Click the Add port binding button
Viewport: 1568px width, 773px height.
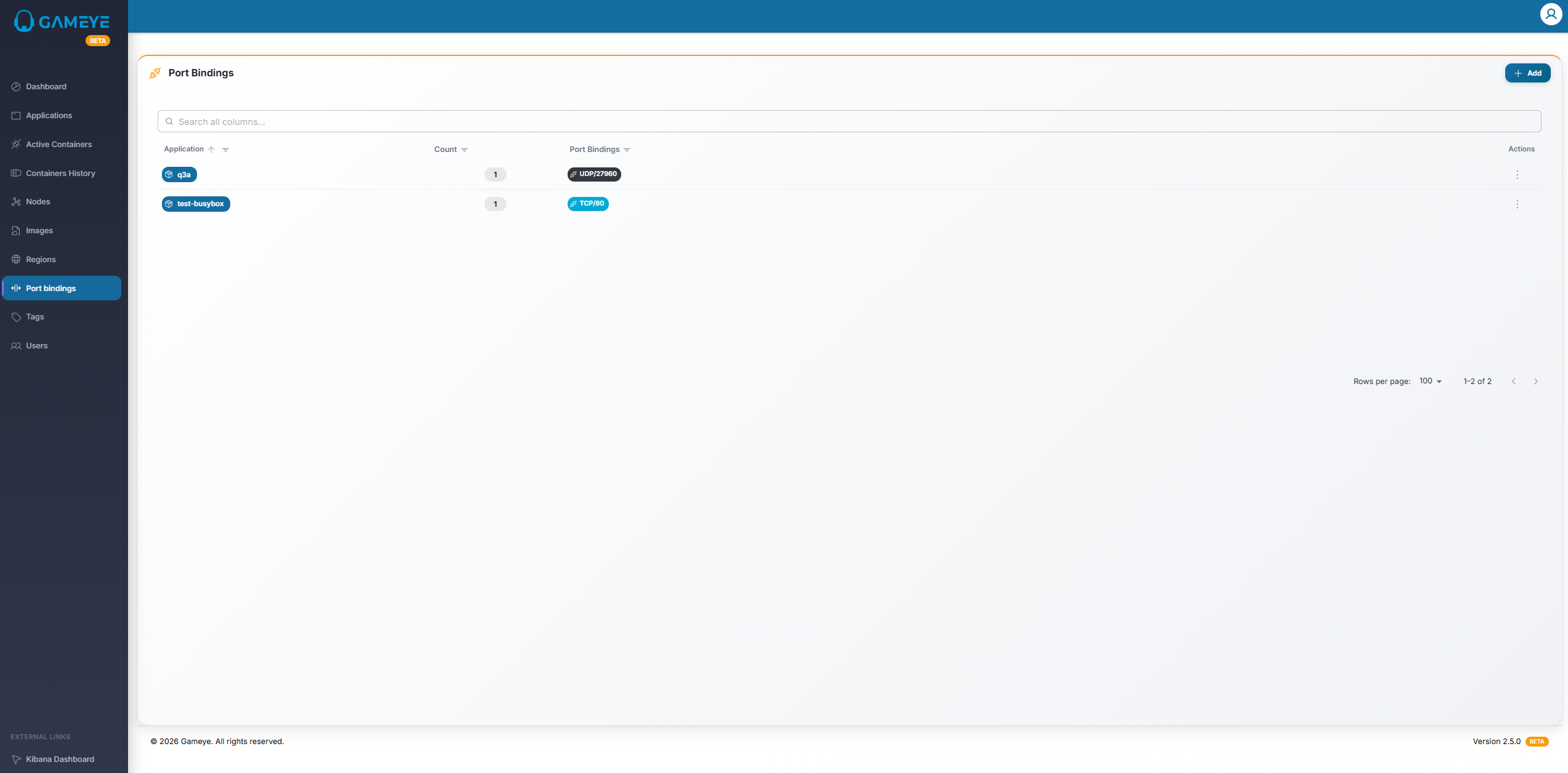[1527, 73]
